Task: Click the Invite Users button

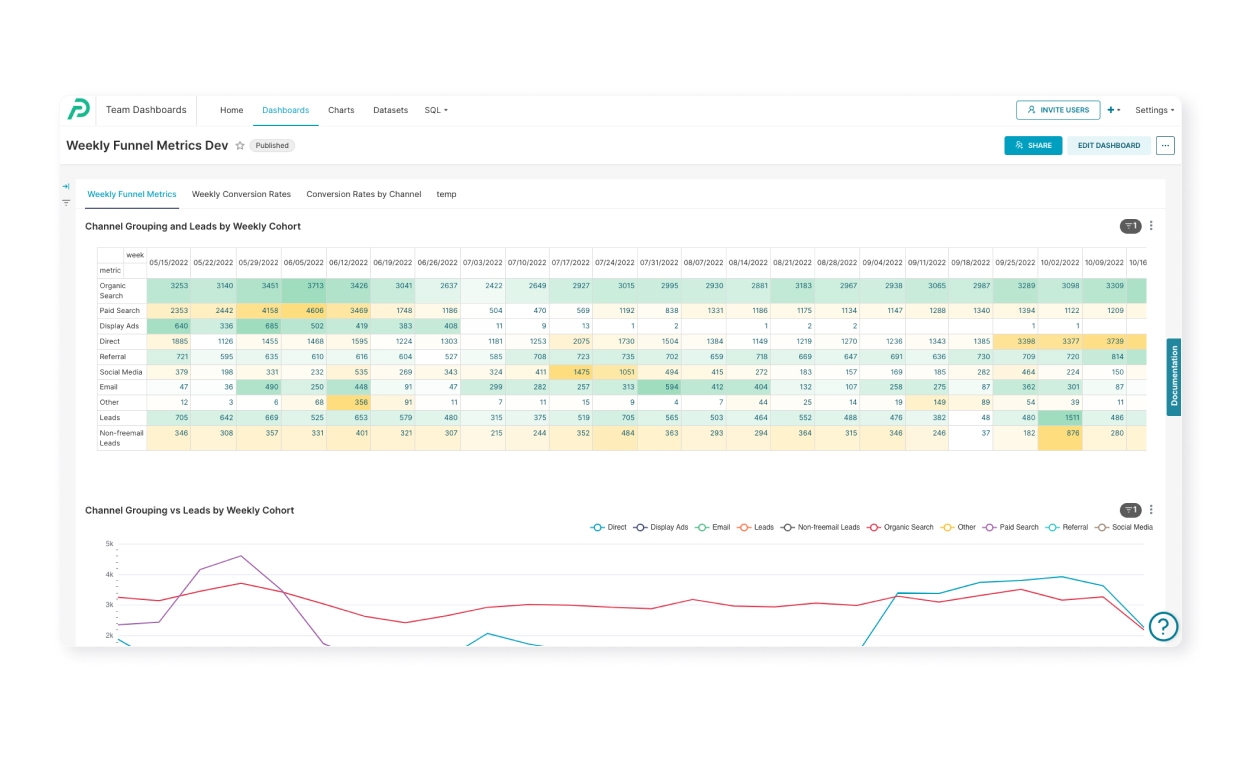Action: click(1058, 110)
